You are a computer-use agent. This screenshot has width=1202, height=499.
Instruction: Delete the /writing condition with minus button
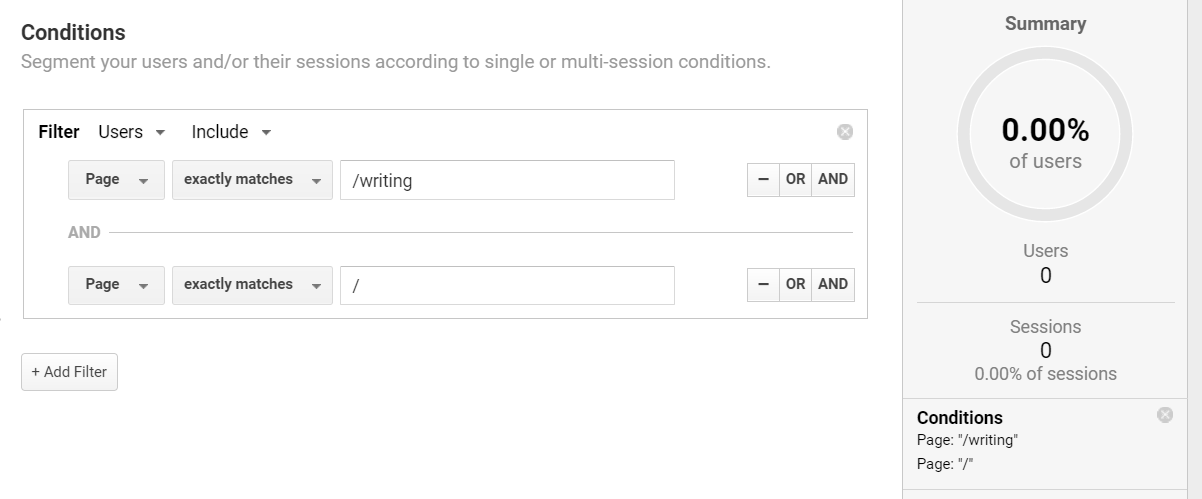point(763,180)
